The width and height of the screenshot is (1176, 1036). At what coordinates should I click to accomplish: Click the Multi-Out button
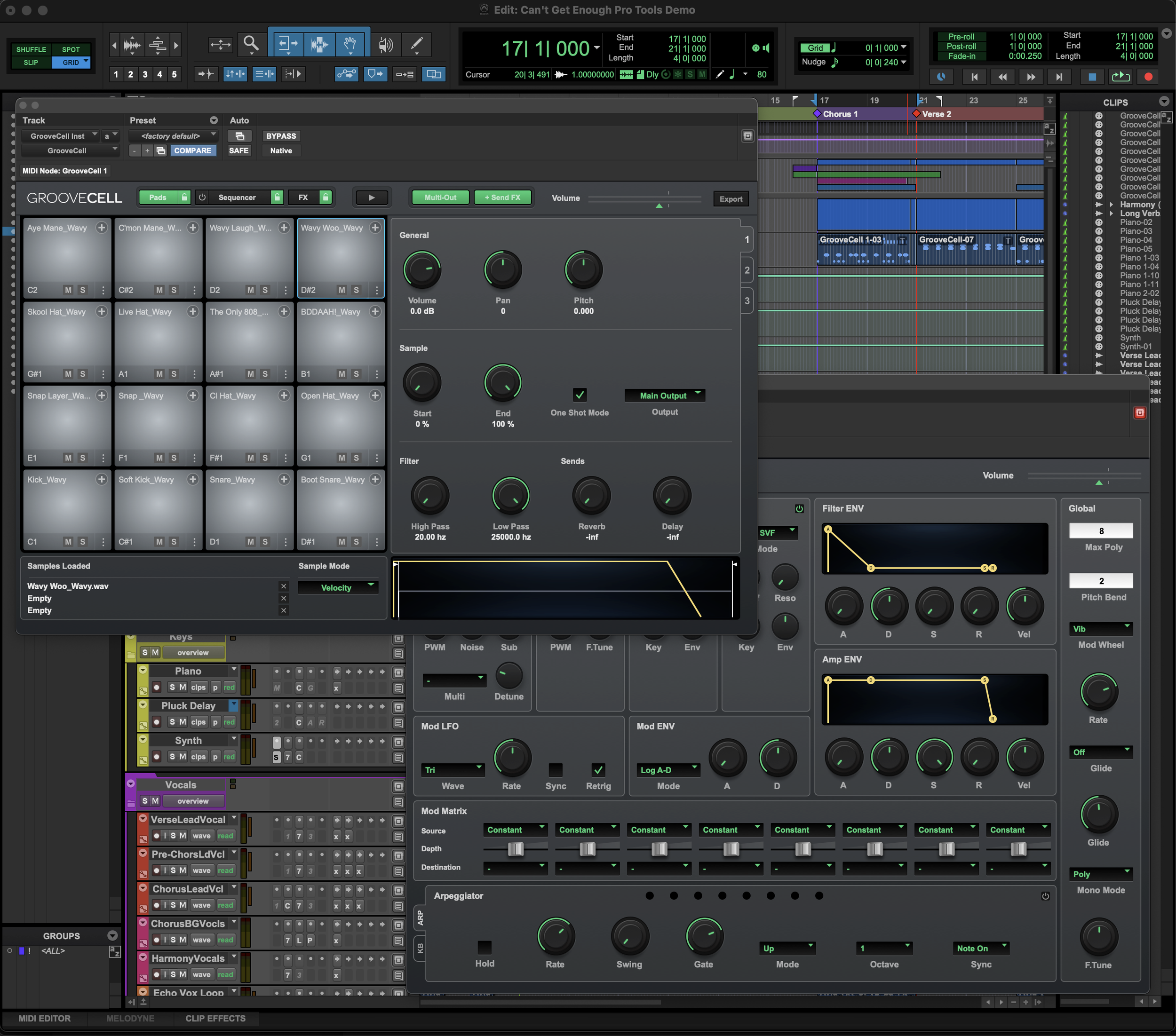(440, 198)
